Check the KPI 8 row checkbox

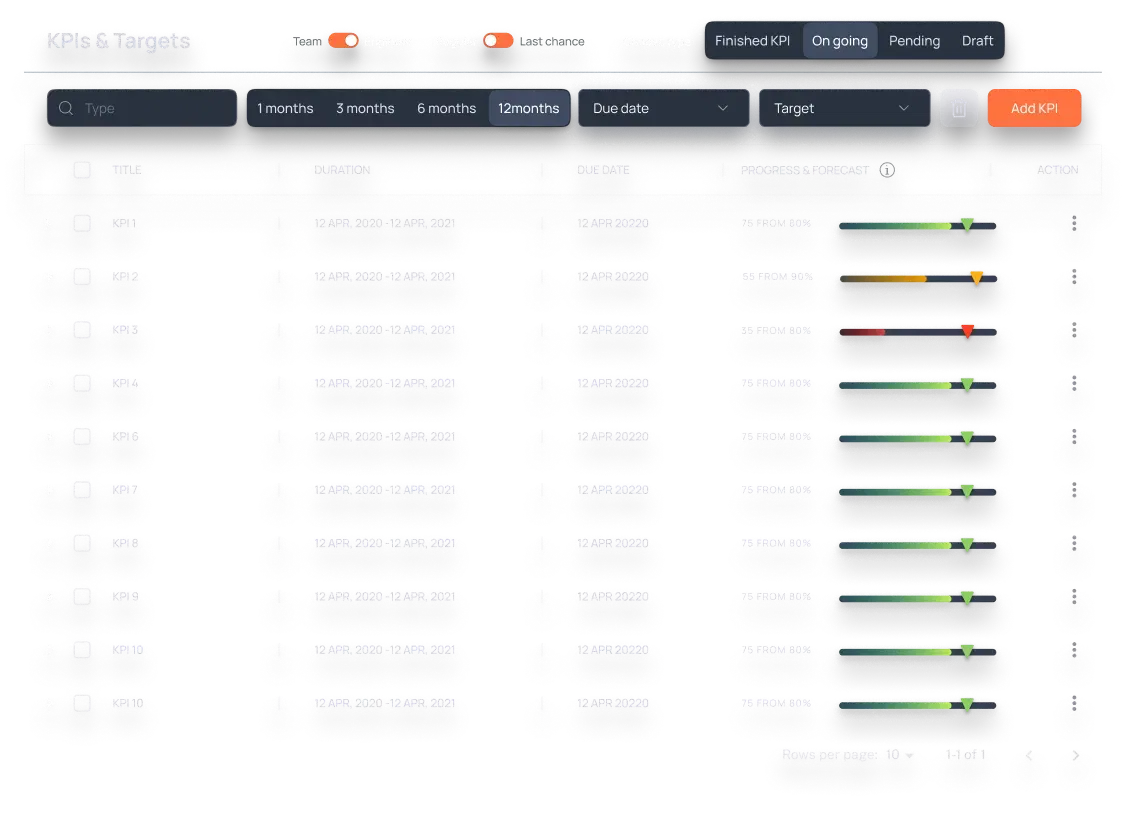82,543
